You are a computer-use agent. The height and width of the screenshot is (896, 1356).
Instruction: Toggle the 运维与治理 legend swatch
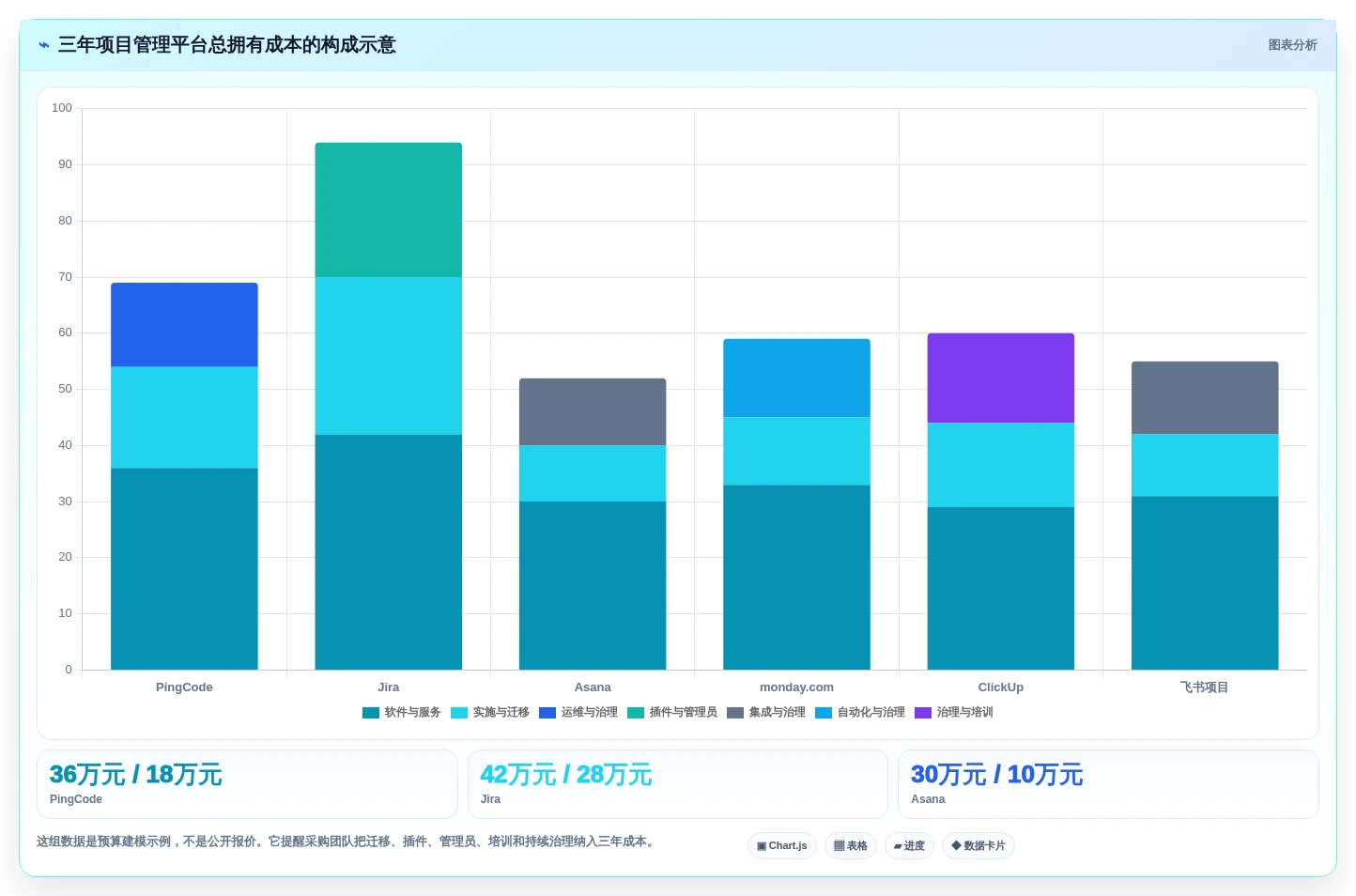tap(547, 713)
